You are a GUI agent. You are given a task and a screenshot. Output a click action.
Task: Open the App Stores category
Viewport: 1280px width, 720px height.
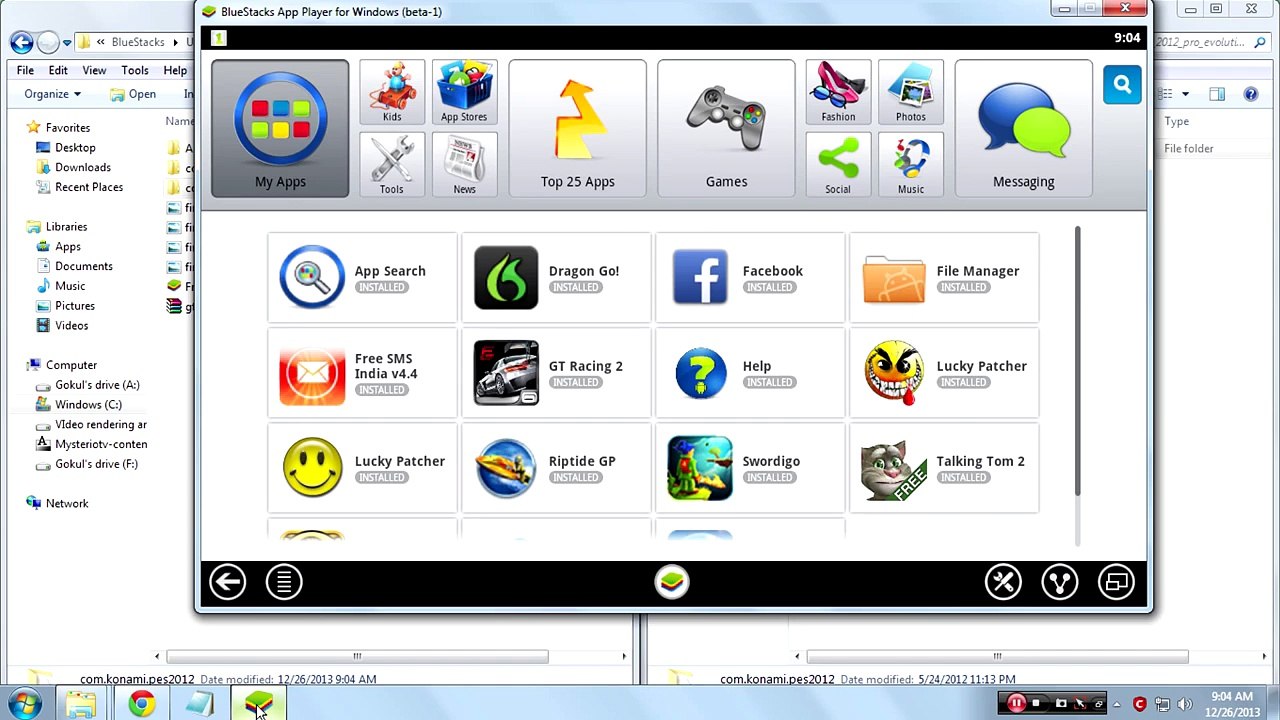(464, 92)
